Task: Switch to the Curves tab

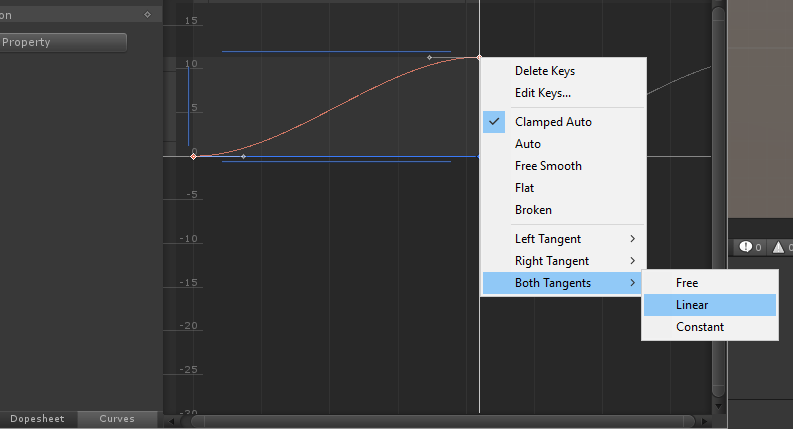Action: [x=117, y=419]
